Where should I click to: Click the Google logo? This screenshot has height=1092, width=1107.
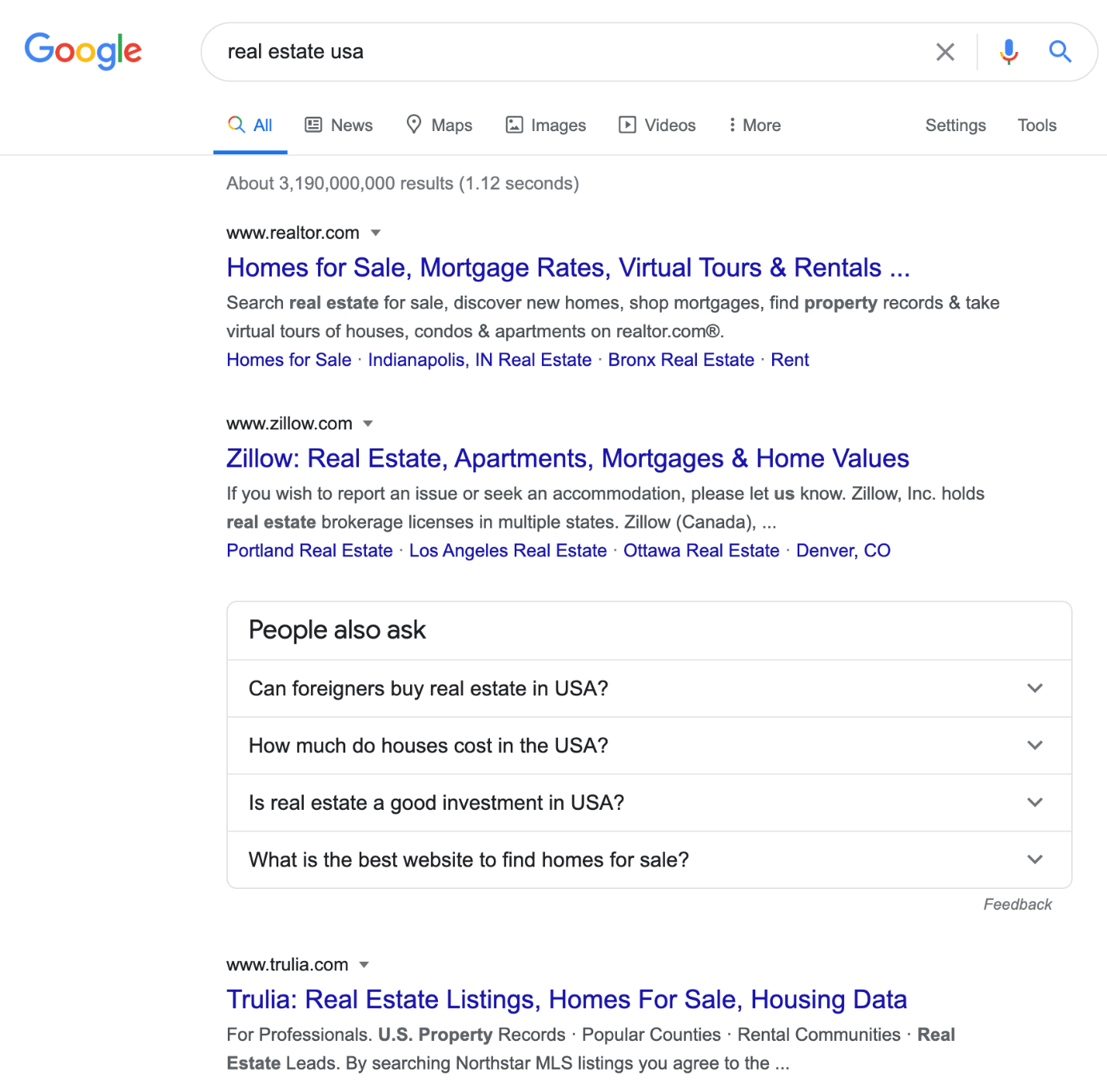click(x=83, y=51)
